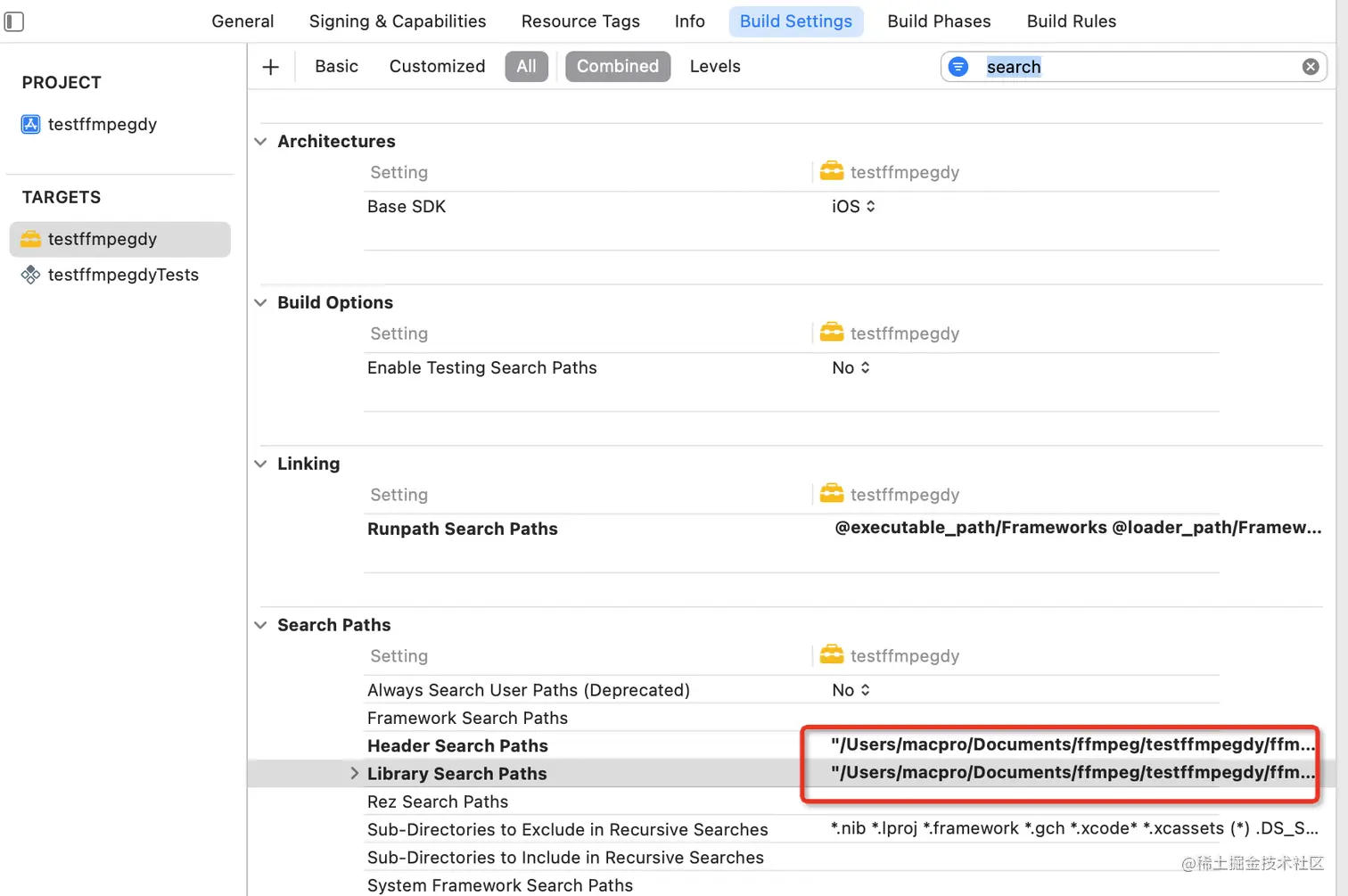Open the Info tab
The width and height of the screenshot is (1348, 896).
click(x=689, y=21)
